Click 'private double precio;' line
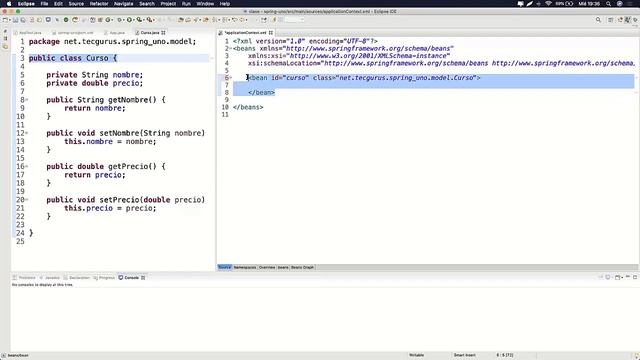Screen dimensions: 640x360 [x=95, y=83]
